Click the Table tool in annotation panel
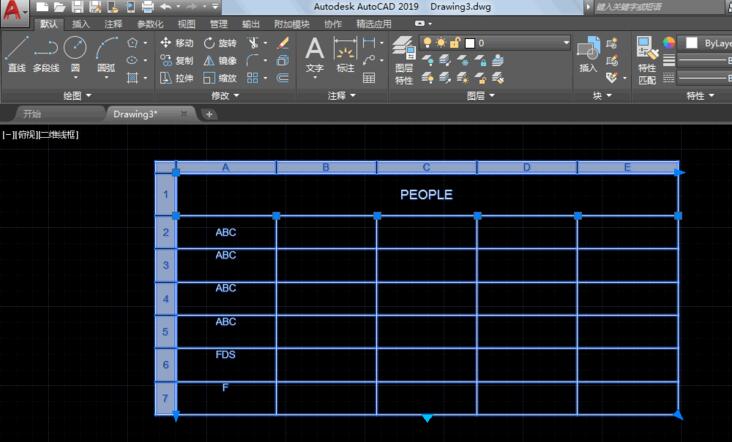 pos(369,78)
